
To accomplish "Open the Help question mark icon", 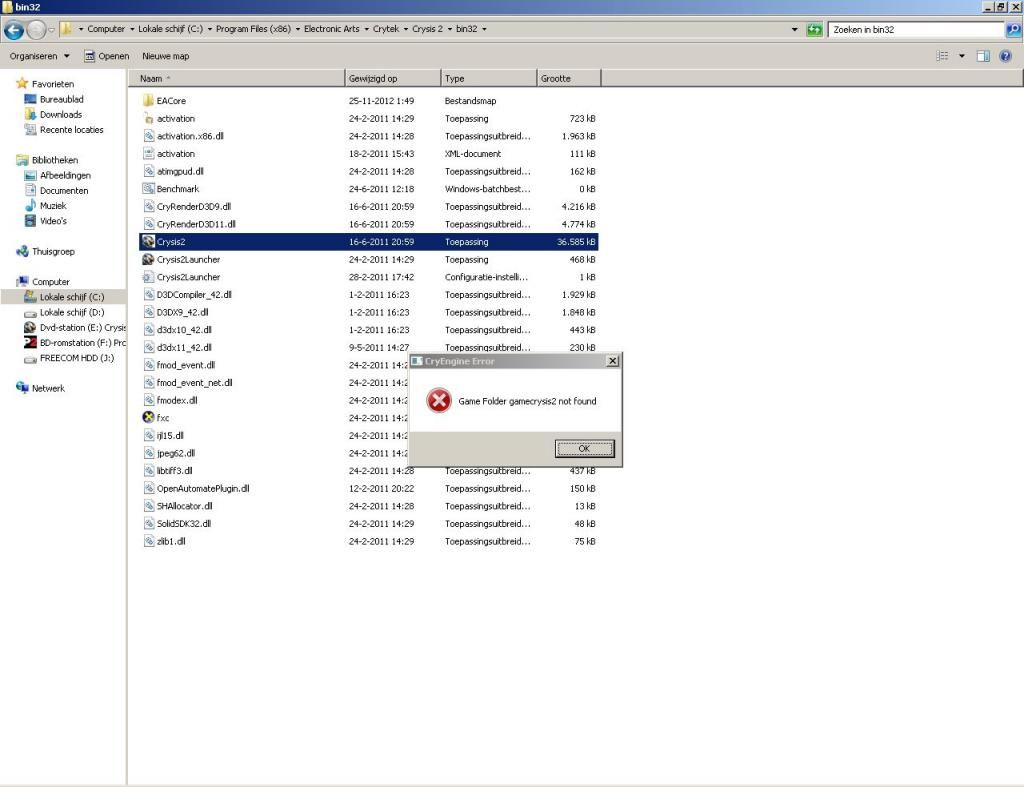I will click(1005, 56).
